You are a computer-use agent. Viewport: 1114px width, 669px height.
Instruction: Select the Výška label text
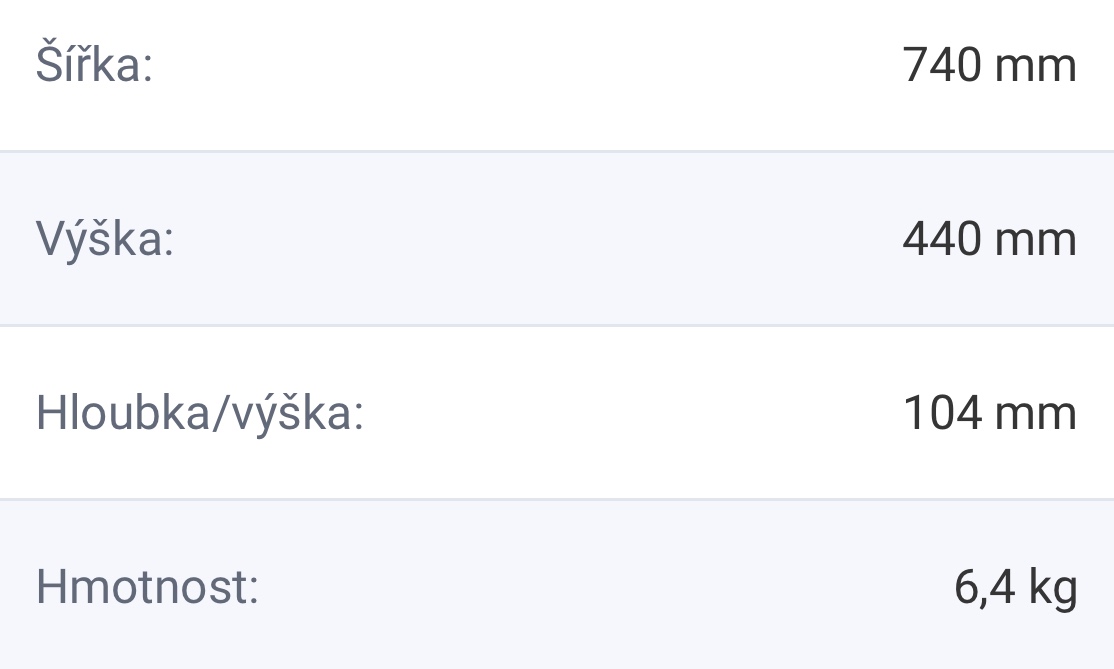coord(105,241)
